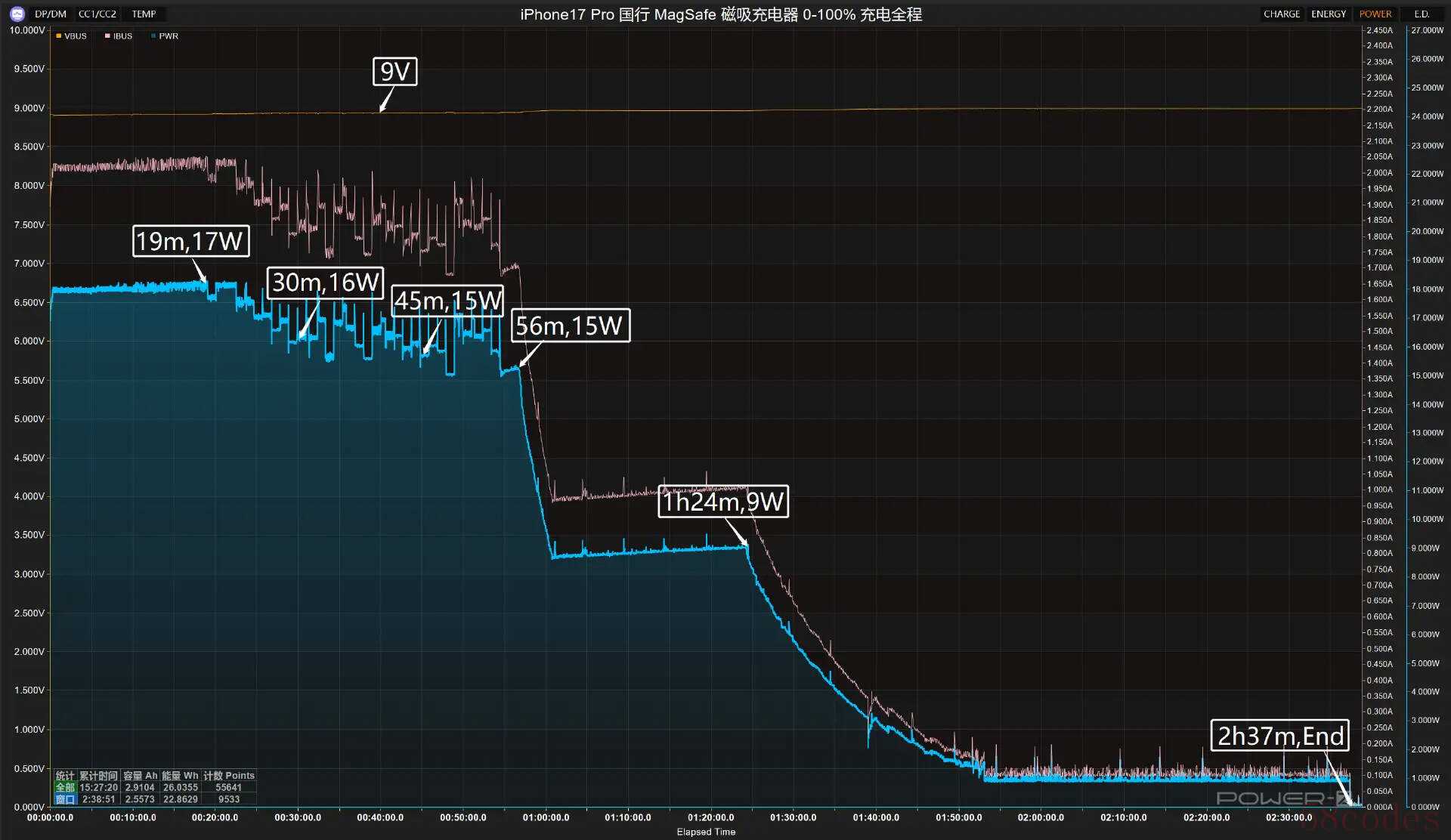
Task: Toggle IBUS series in legend
Action: 119,36
